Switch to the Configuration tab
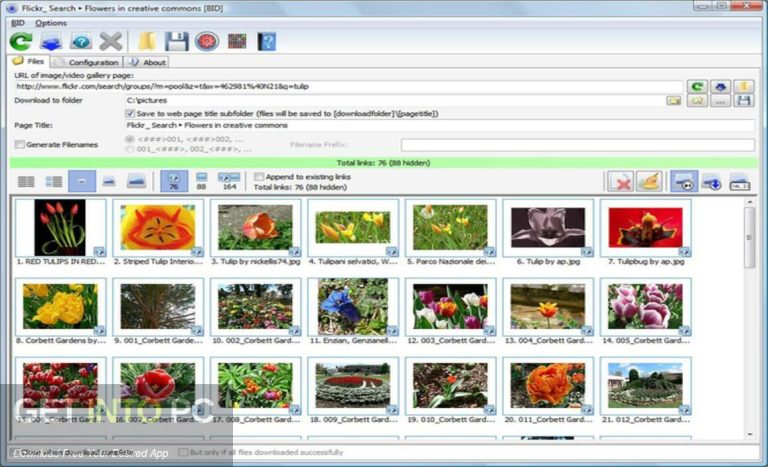 point(87,62)
